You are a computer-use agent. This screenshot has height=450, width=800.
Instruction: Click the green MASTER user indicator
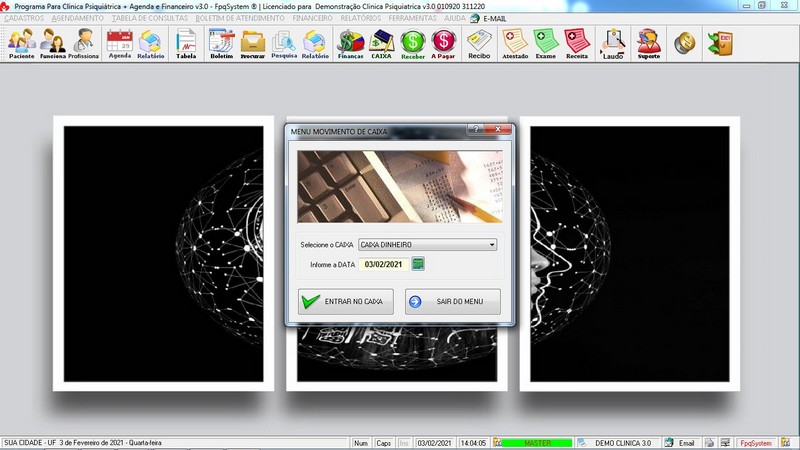[537, 443]
